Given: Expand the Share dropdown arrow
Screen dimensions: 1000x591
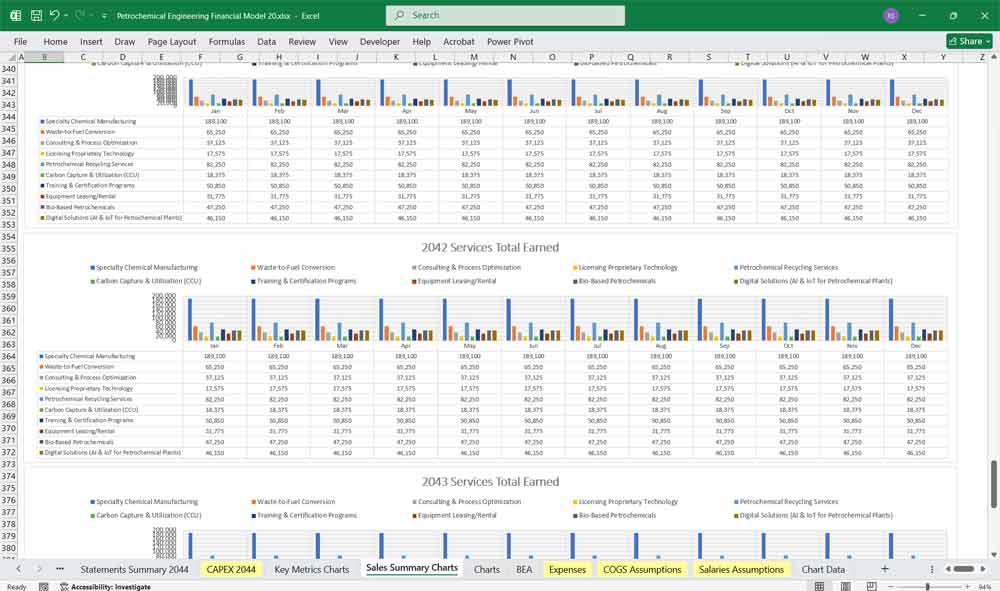Looking at the screenshot, I should click(985, 40).
